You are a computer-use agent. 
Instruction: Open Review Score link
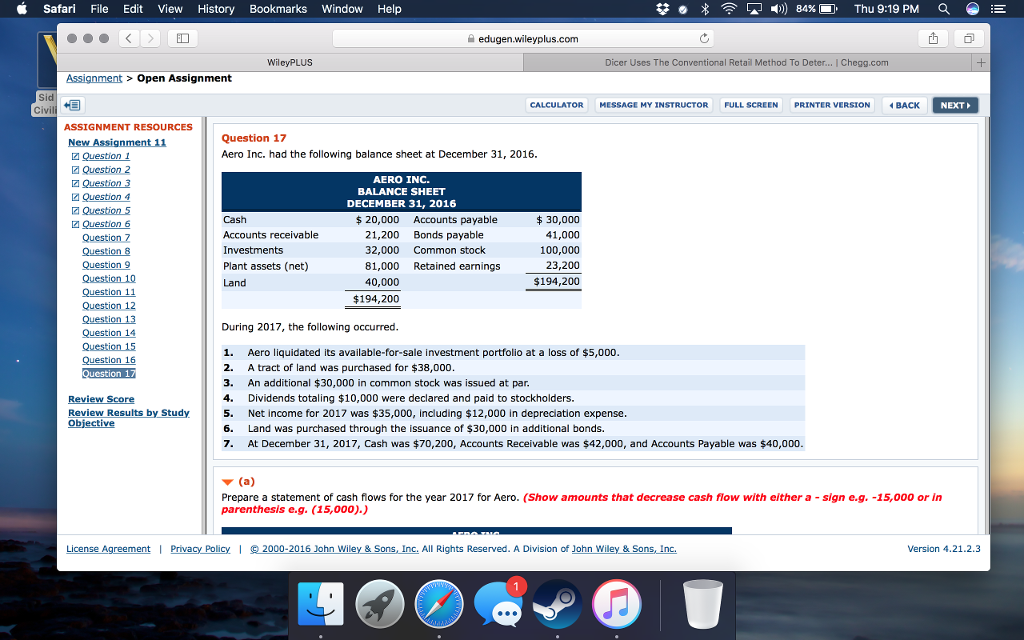[x=101, y=399]
